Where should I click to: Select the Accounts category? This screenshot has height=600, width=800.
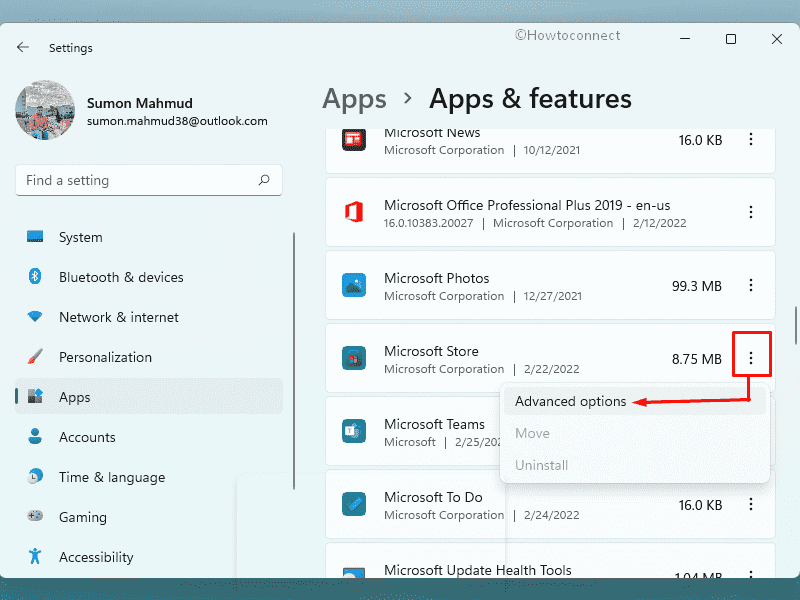click(149, 436)
